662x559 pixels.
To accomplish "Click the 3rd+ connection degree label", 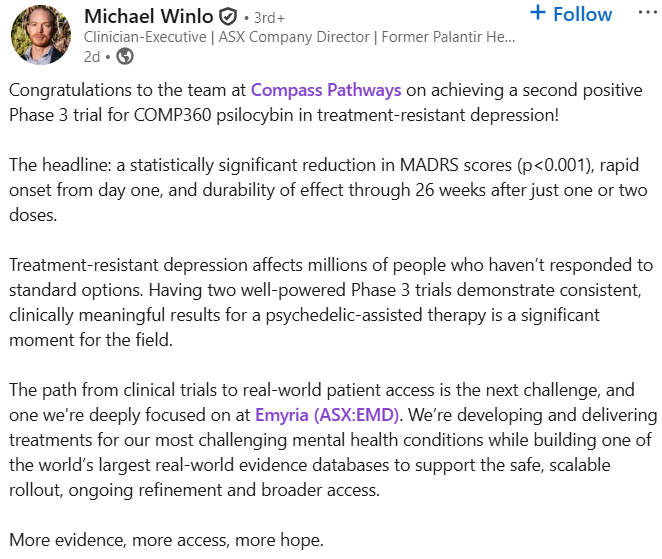I will 266,17.
